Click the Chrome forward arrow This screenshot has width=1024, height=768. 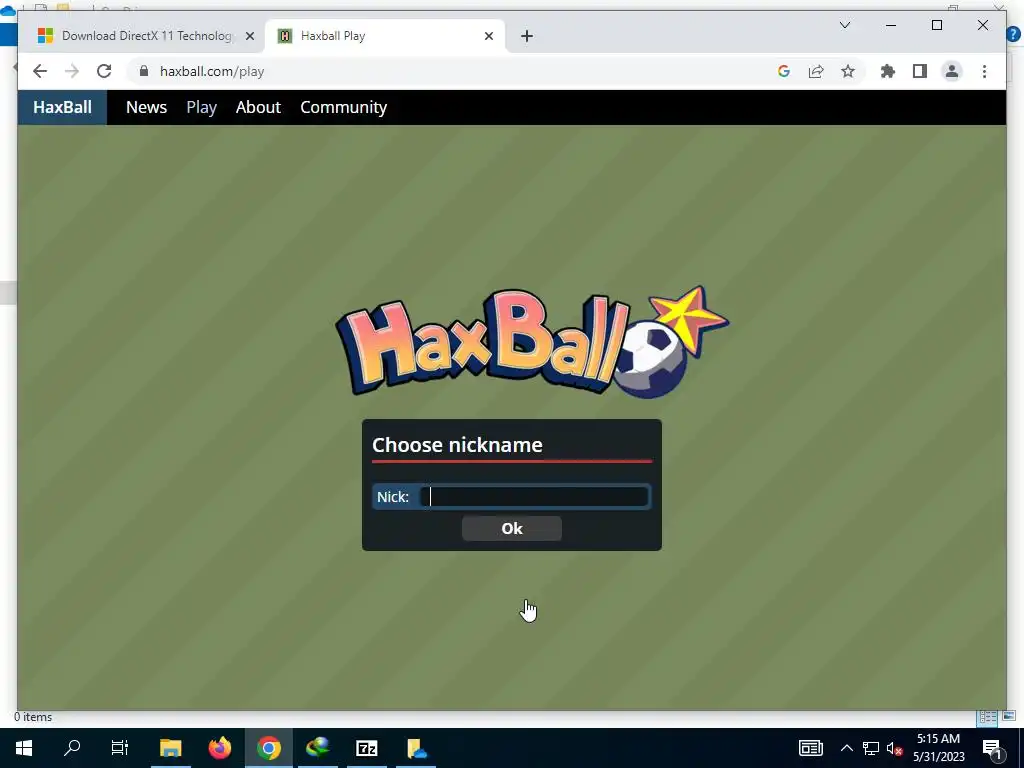pos(72,71)
